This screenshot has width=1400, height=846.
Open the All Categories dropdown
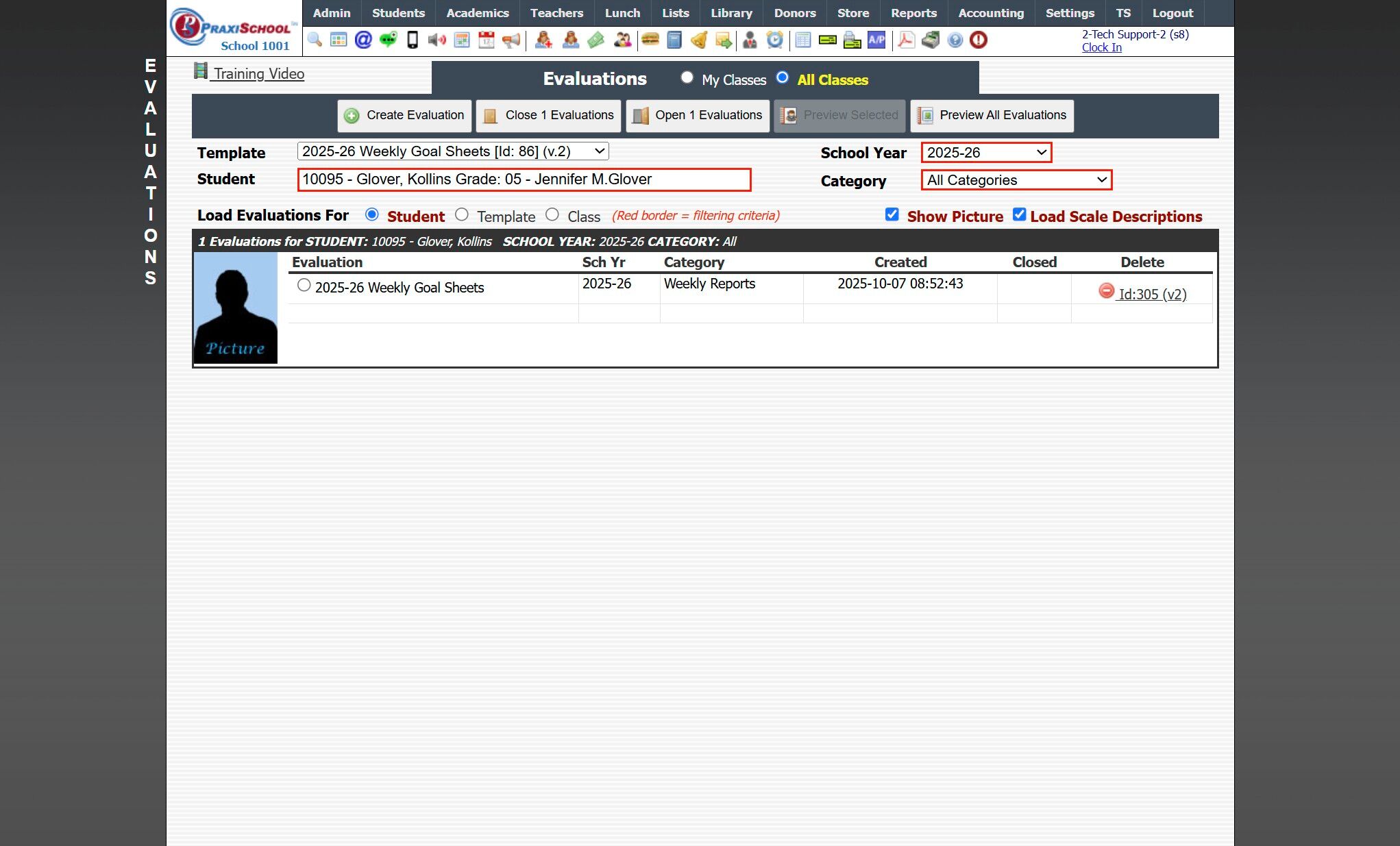(x=1016, y=180)
